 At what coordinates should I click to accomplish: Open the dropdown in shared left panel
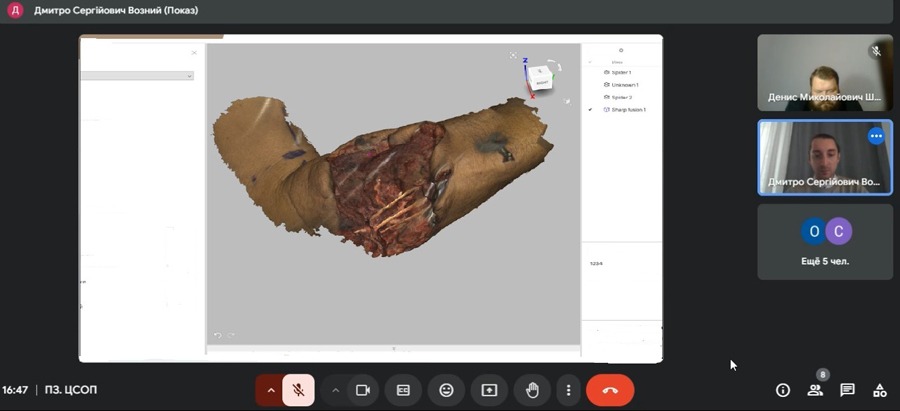pyautogui.click(x=188, y=76)
